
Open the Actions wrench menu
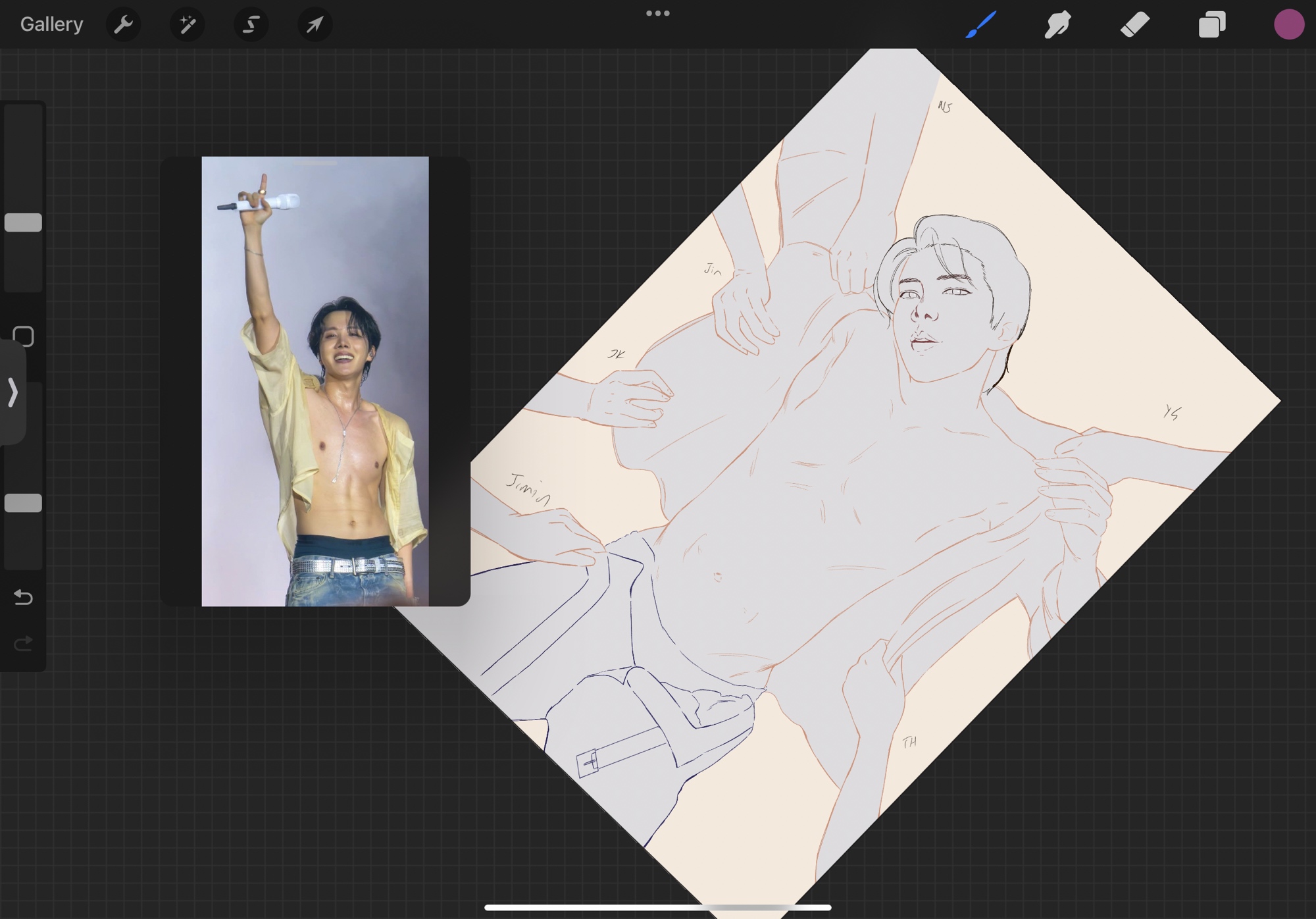tap(123, 25)
